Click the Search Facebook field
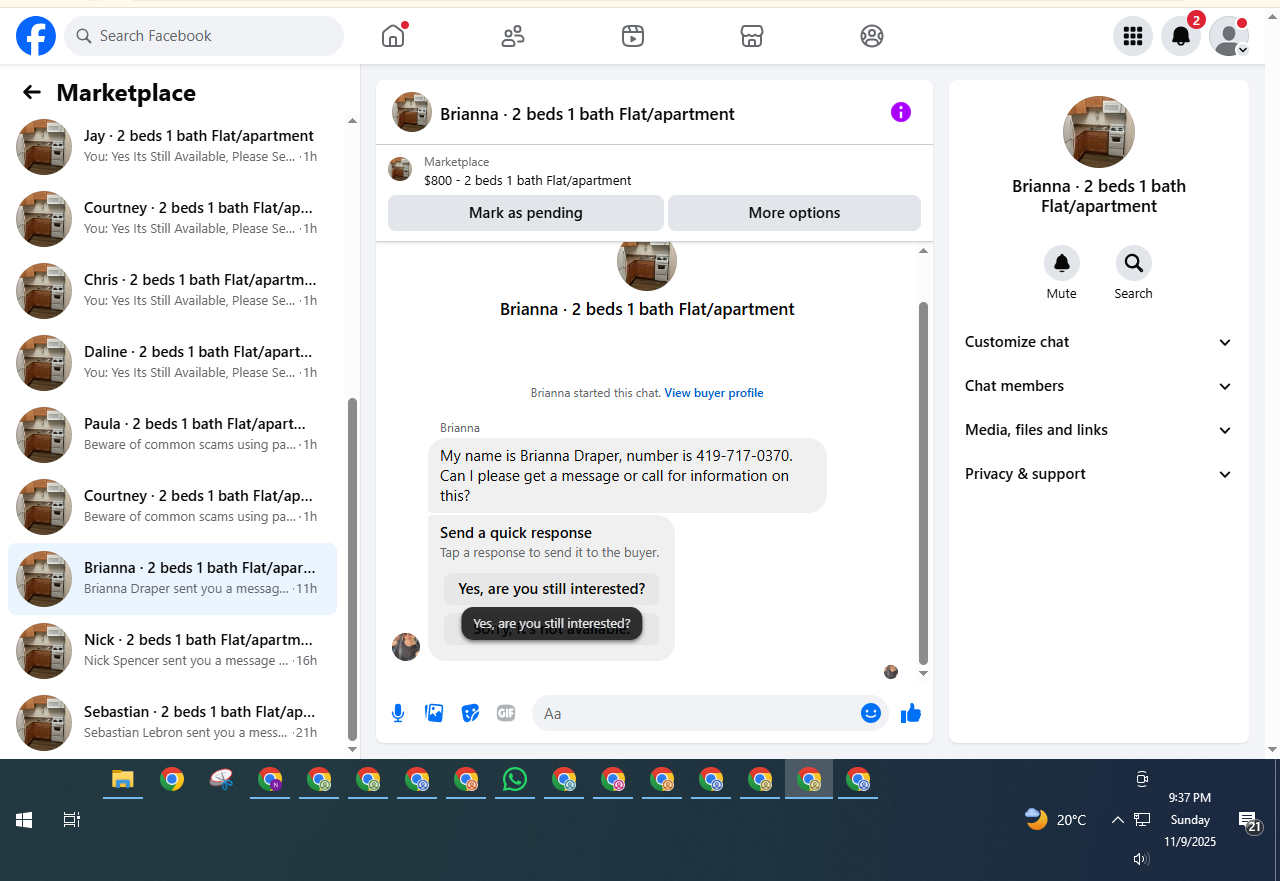Image resolution: width=1280 pixels, height=881 pixels. [x=204, y=36]
